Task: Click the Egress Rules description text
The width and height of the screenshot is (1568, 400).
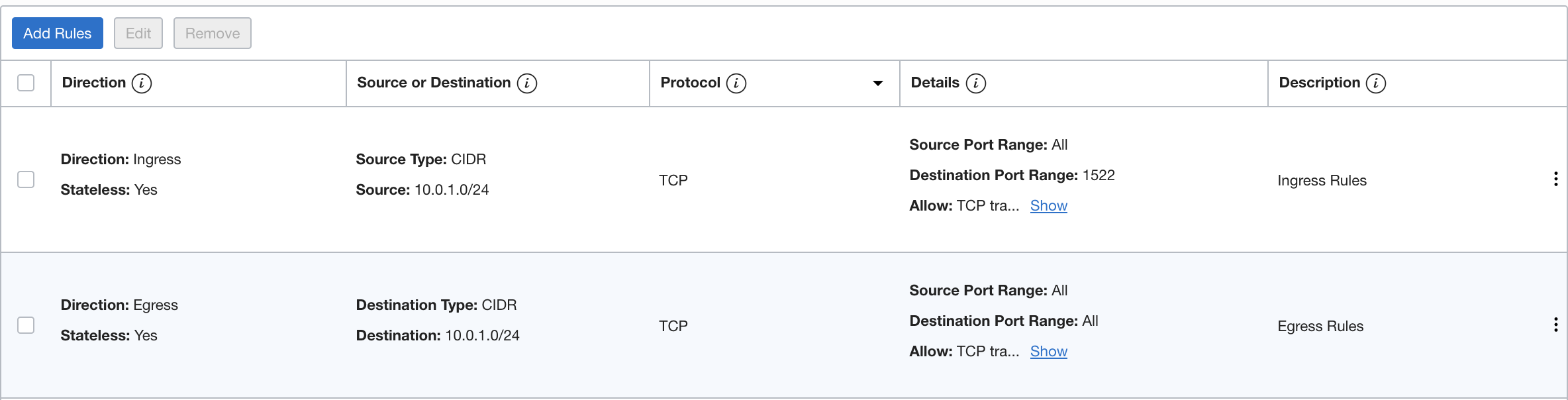Action: click(x=1320, y=326)
